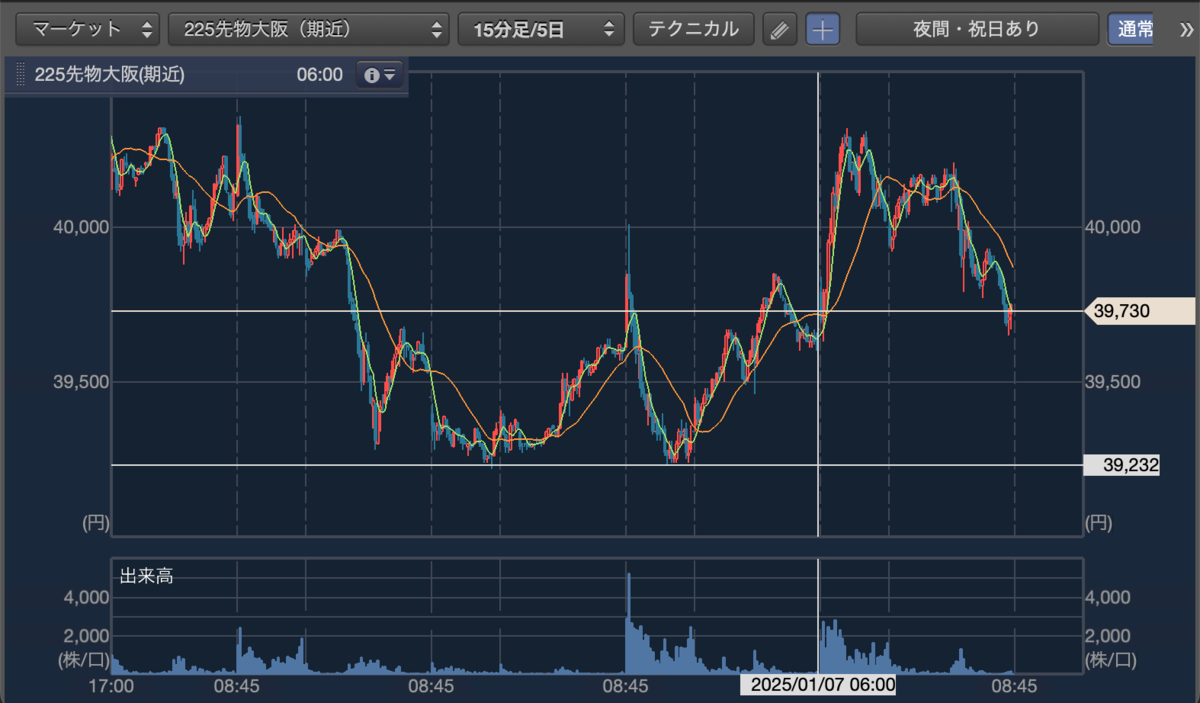Click the テクニカル button
1200x703 pixels.
(694, 29)
